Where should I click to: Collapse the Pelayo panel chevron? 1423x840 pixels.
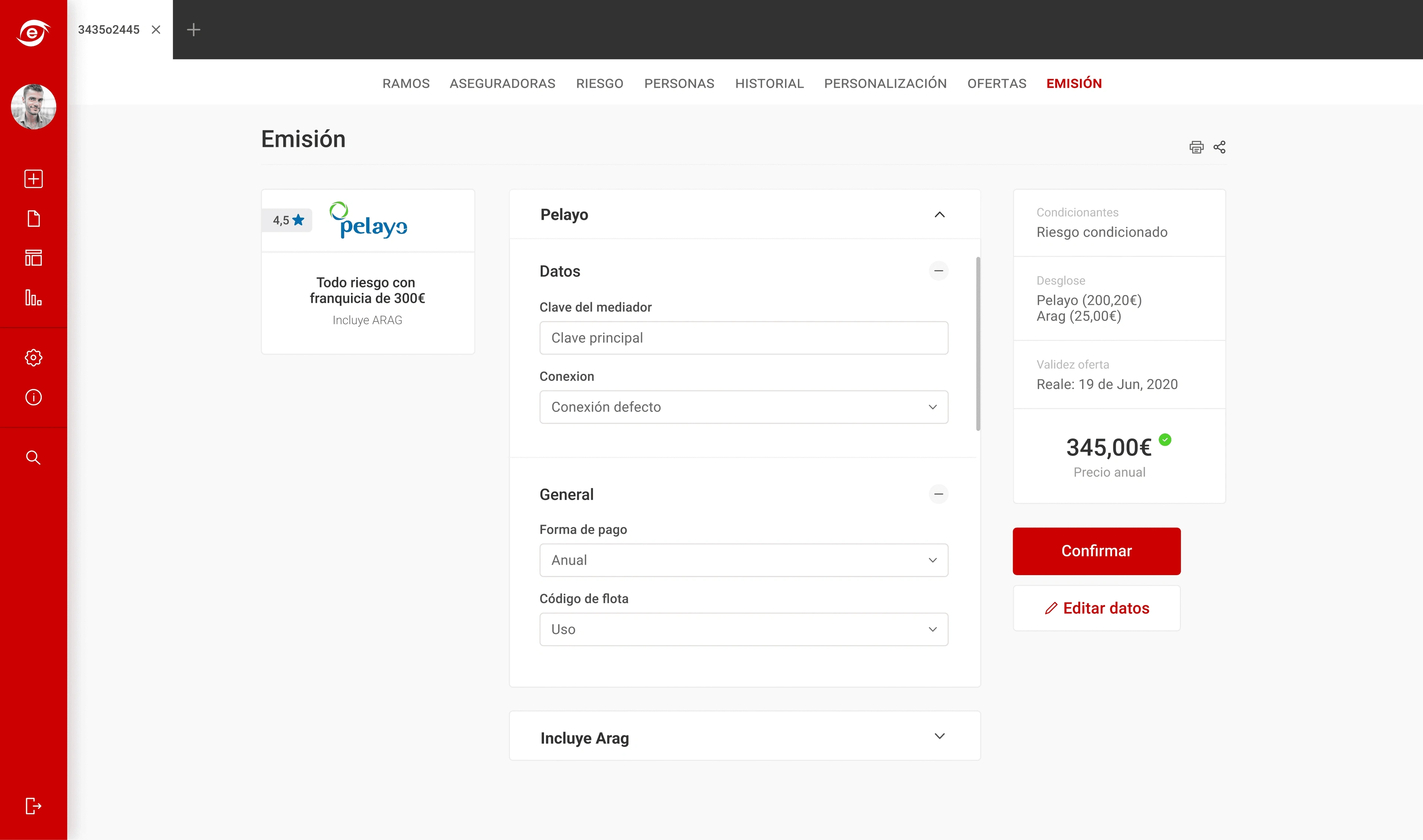[940, 215]
